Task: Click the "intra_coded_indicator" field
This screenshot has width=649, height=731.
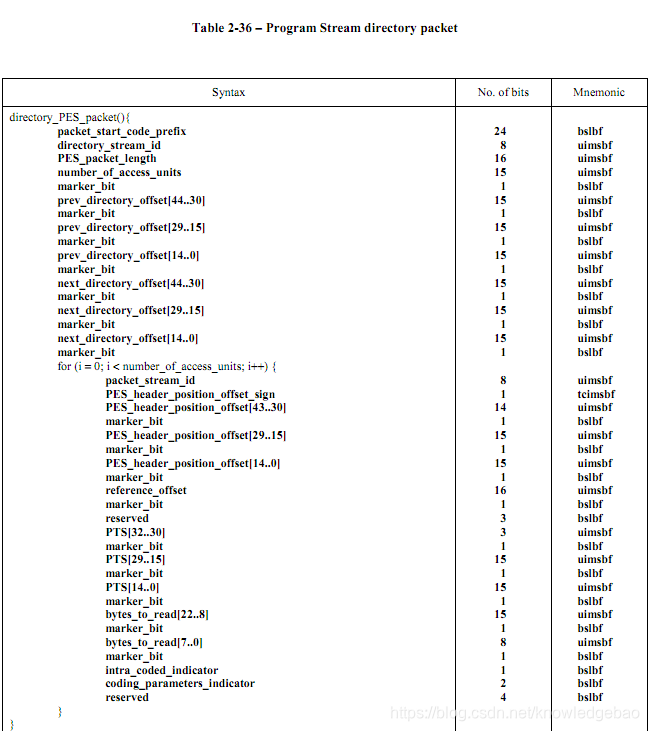Action: click(162, 670)
